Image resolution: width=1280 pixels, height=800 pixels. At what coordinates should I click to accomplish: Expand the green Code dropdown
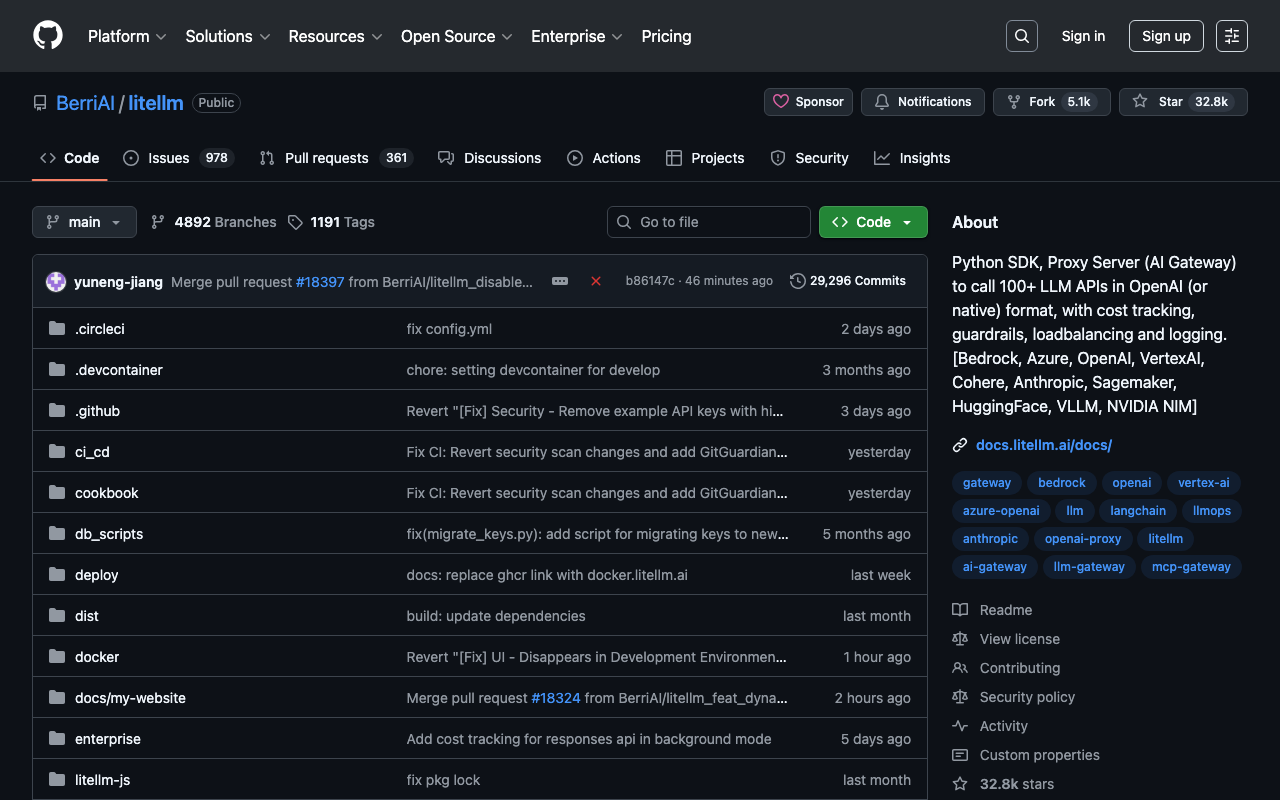click(873, 222)
